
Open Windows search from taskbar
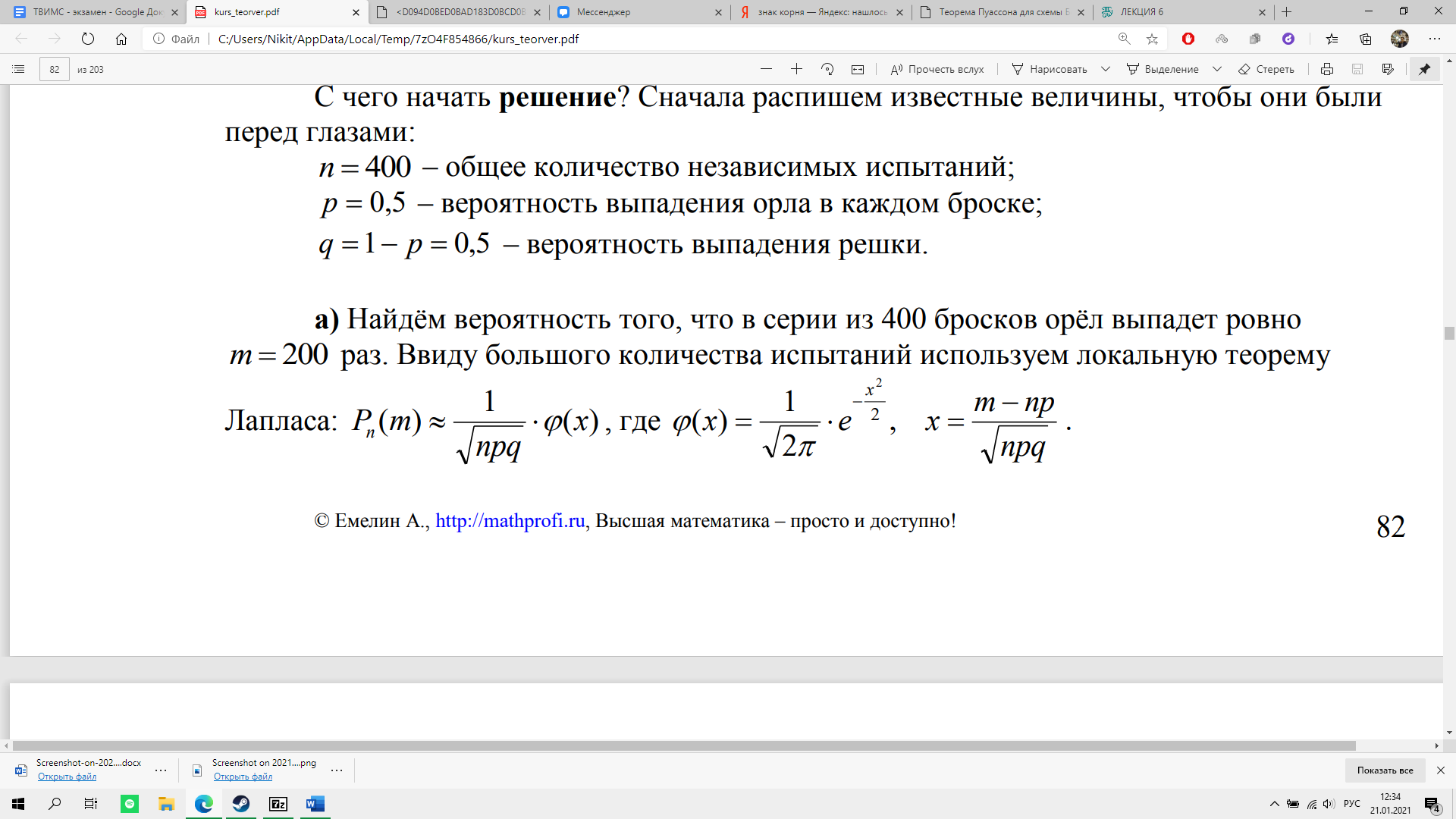tap(55, 804)
